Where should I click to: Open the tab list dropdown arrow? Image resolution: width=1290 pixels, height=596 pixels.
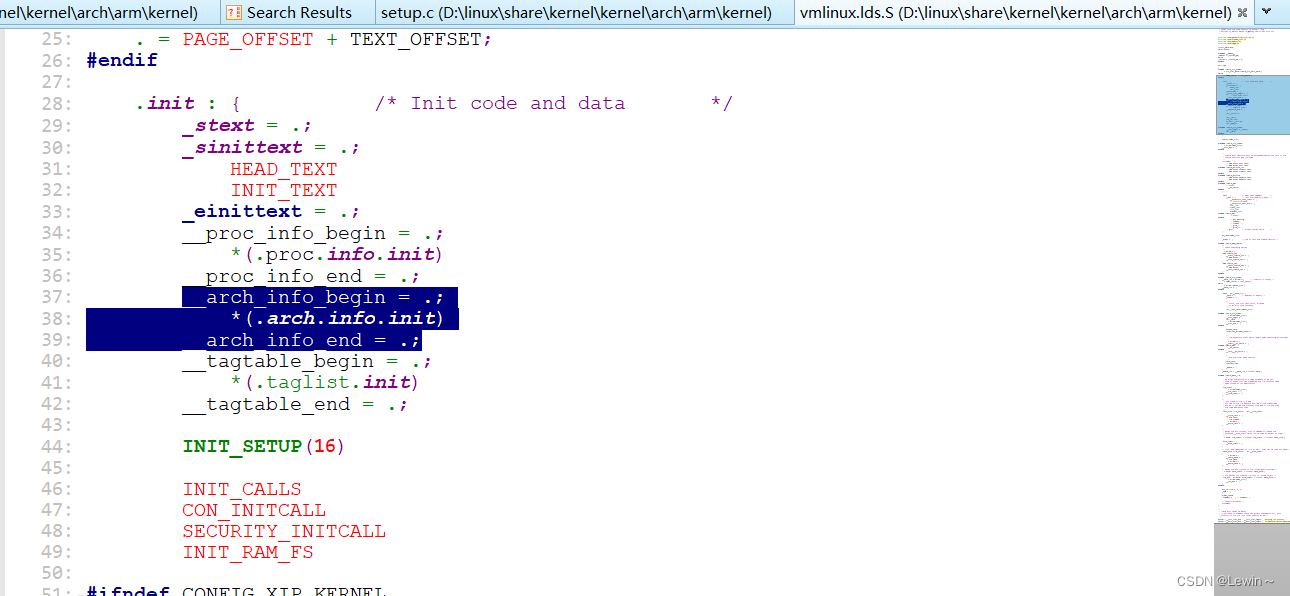tap(1268, 13)
